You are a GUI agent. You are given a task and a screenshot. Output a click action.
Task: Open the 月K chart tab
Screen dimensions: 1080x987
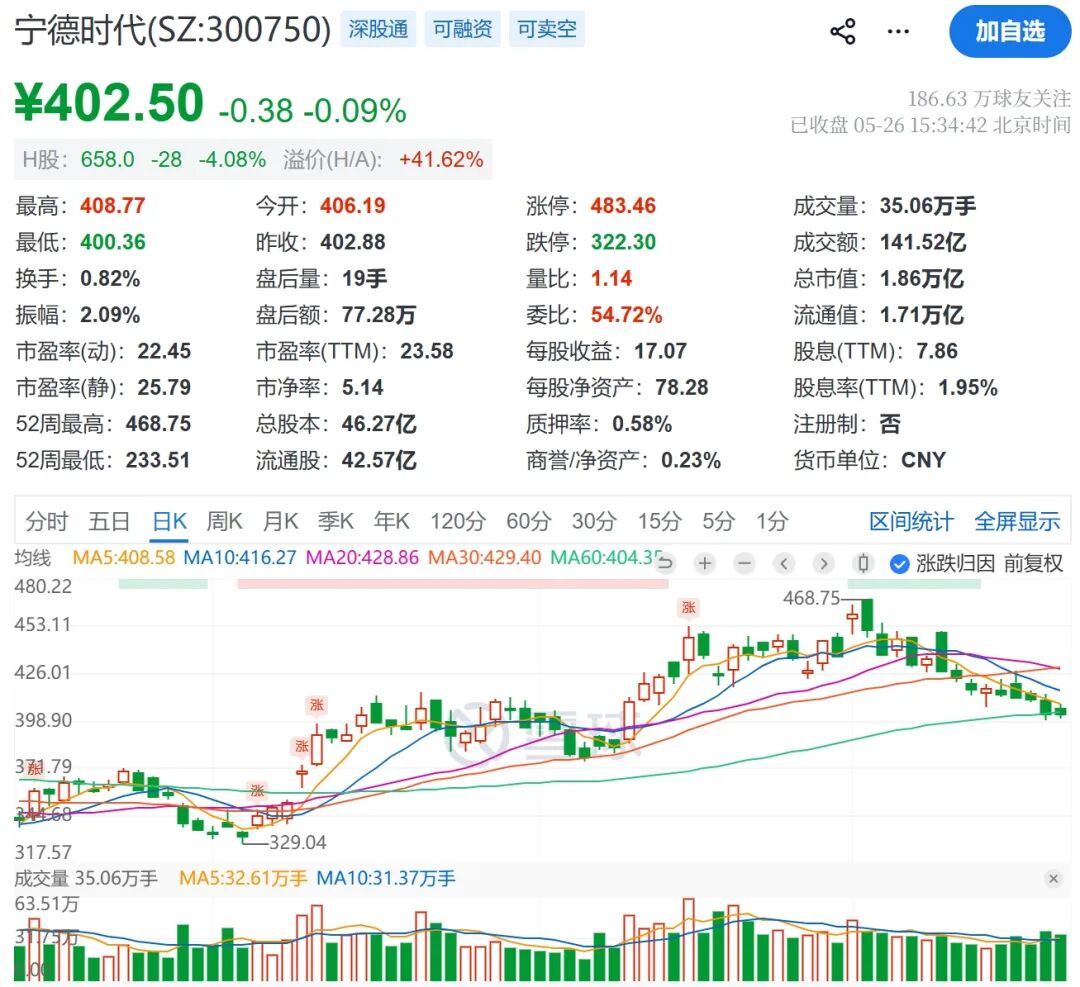pos(280,521)
